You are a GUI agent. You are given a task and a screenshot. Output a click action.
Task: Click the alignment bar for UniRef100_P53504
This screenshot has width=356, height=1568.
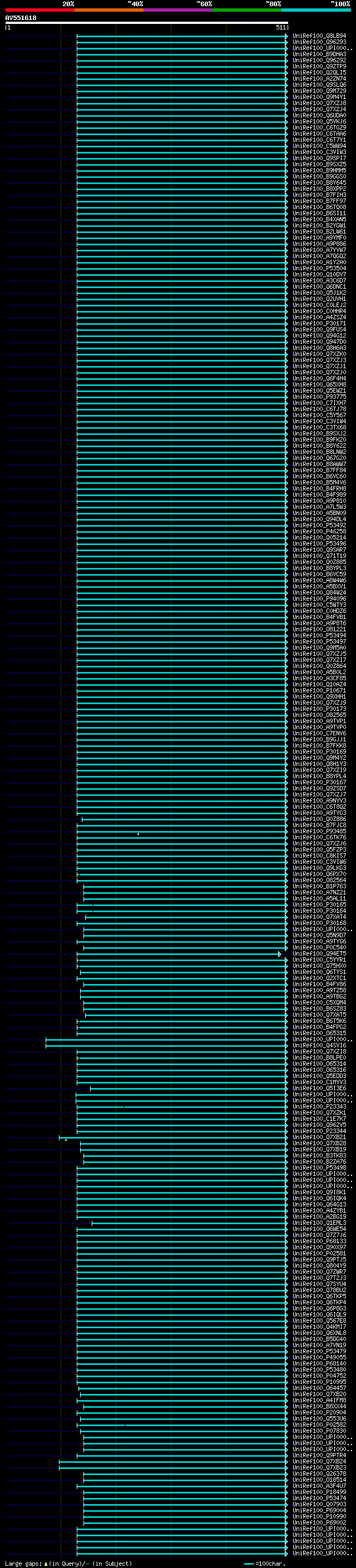(182, 269)
